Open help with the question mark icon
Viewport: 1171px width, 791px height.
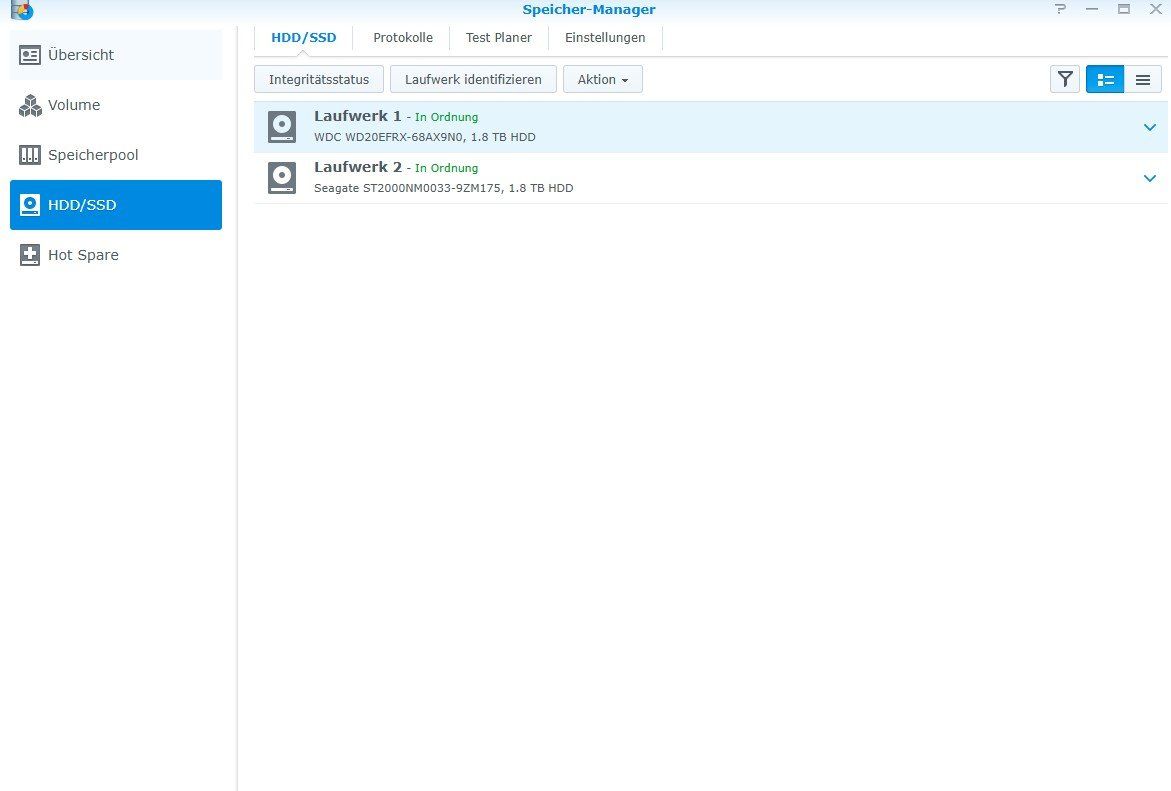(1060, 10)
